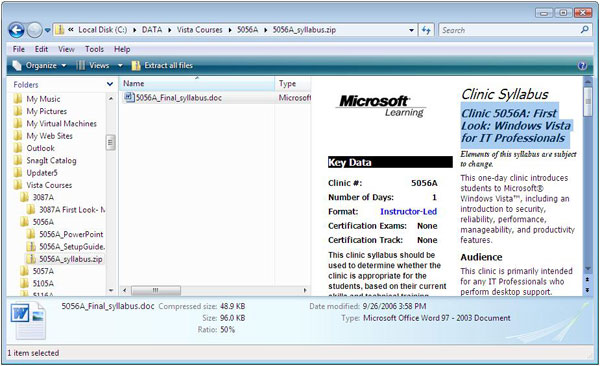The width and height of the screenshot is (600, 366).
Task: Click the Microsoft Learning logo in preview
Action: point(381,106)
